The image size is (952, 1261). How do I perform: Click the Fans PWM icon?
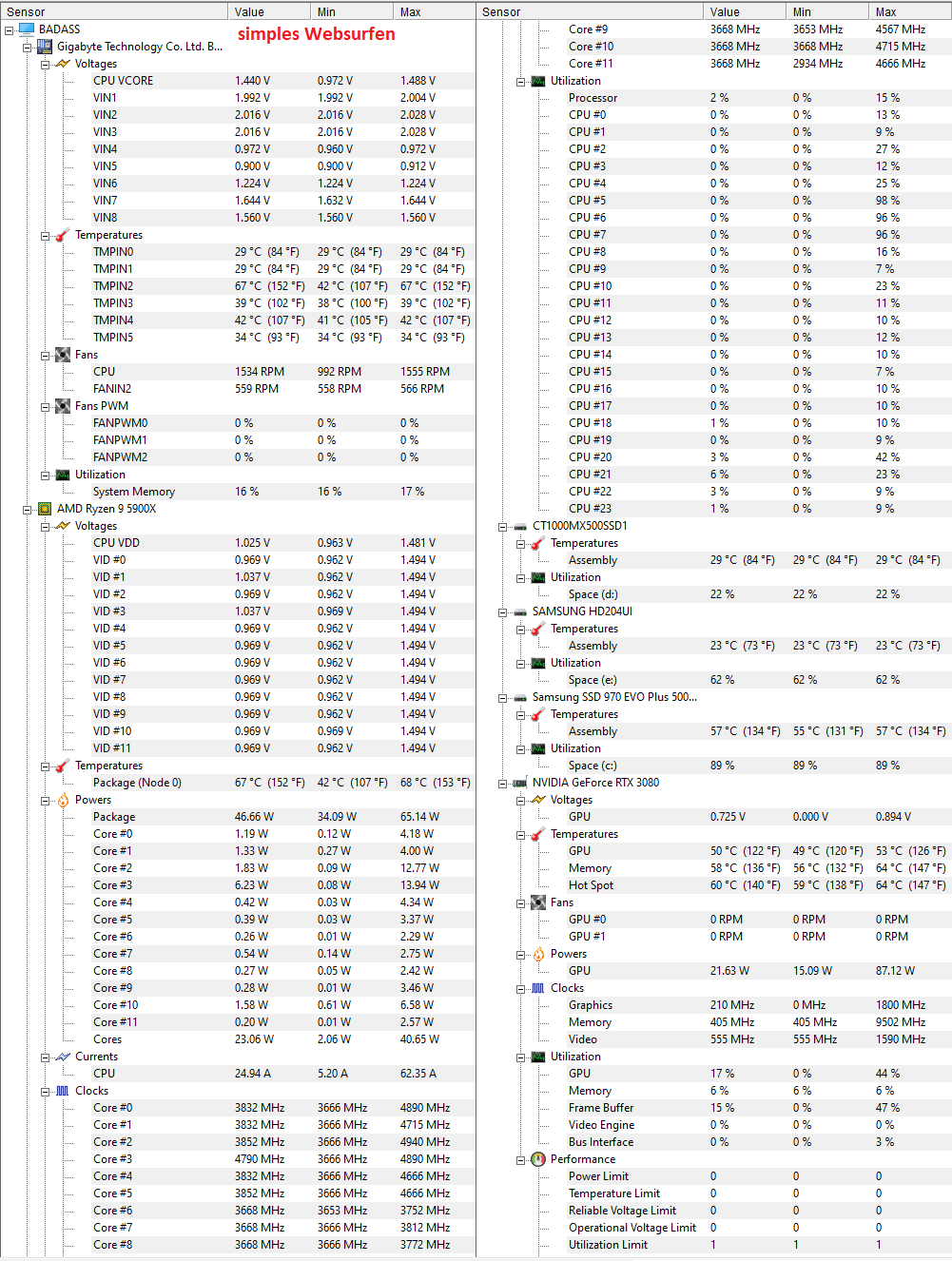(x=63, y=406)
